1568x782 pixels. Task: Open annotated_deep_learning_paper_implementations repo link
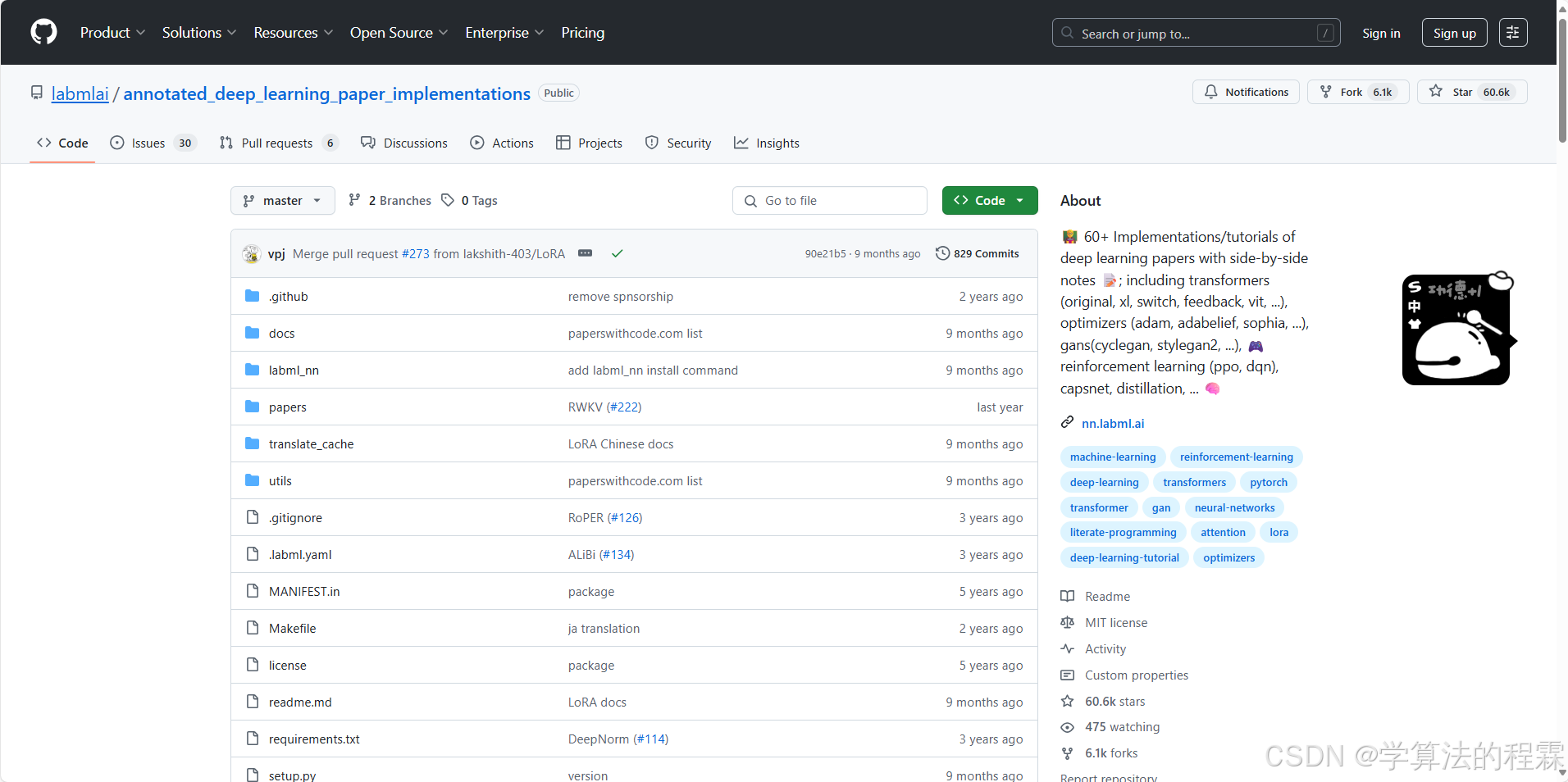pyautogui.click(x=326, y=93)
